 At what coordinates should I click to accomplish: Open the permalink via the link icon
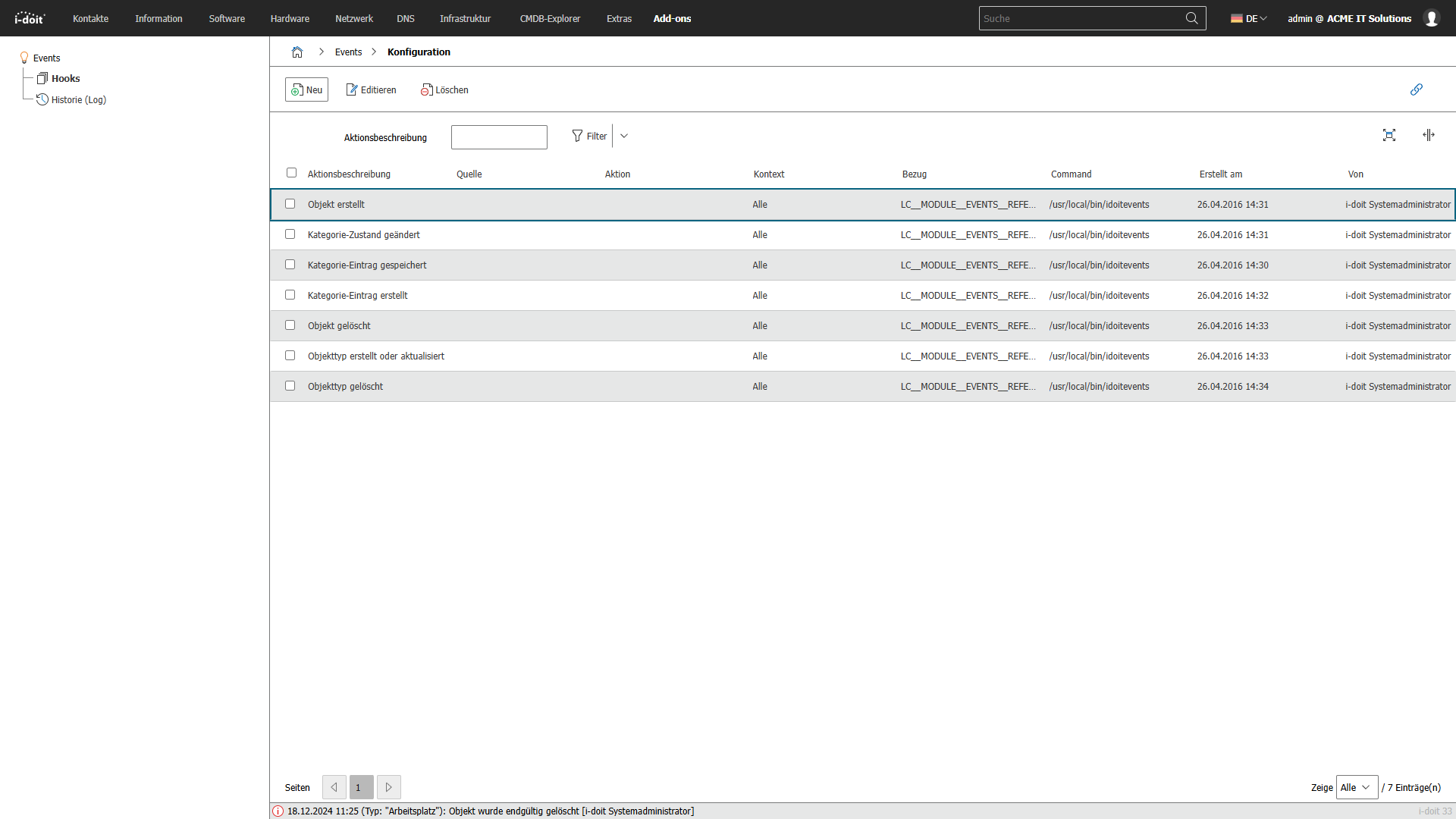(x=1417, y=89)
